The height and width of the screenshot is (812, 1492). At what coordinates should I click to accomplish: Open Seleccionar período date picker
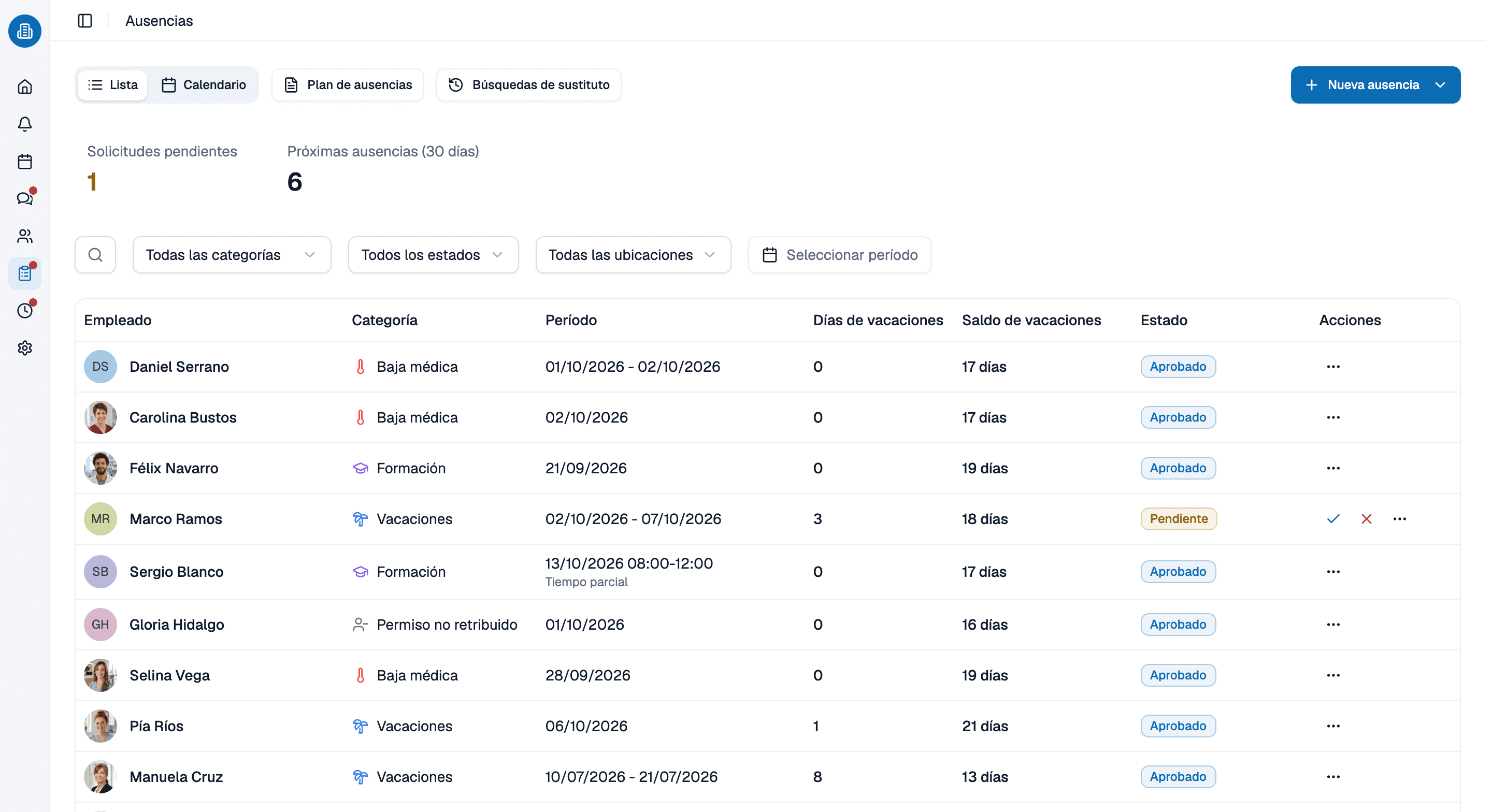pos(839,255)
